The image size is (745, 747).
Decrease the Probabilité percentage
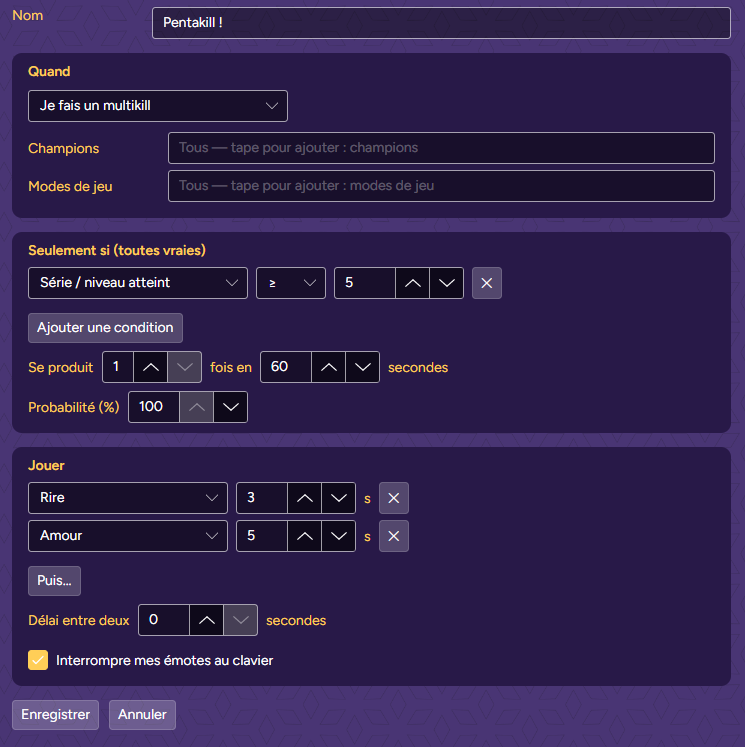point(230,407)
